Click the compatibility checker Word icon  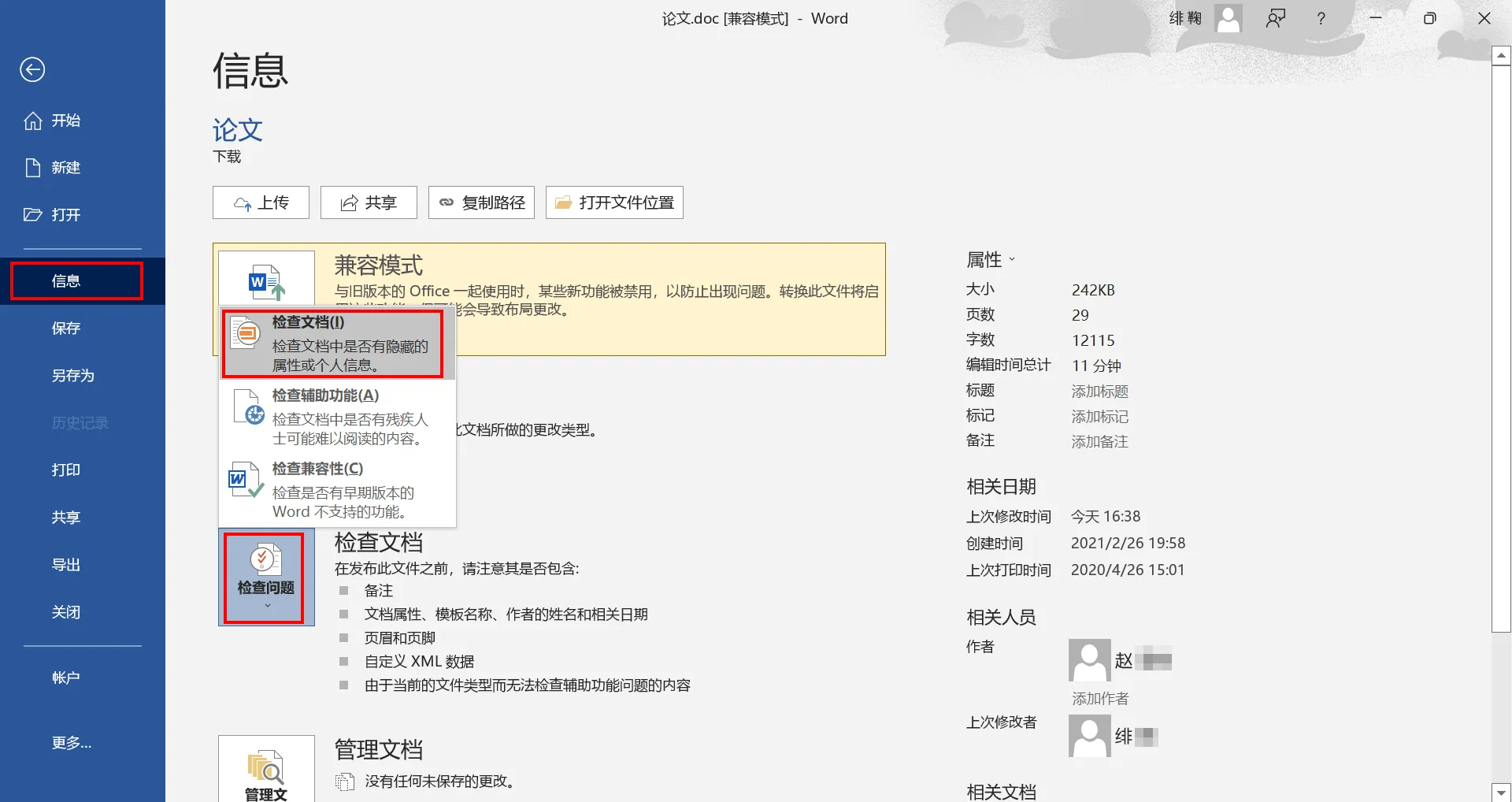[x=246, y=480]
